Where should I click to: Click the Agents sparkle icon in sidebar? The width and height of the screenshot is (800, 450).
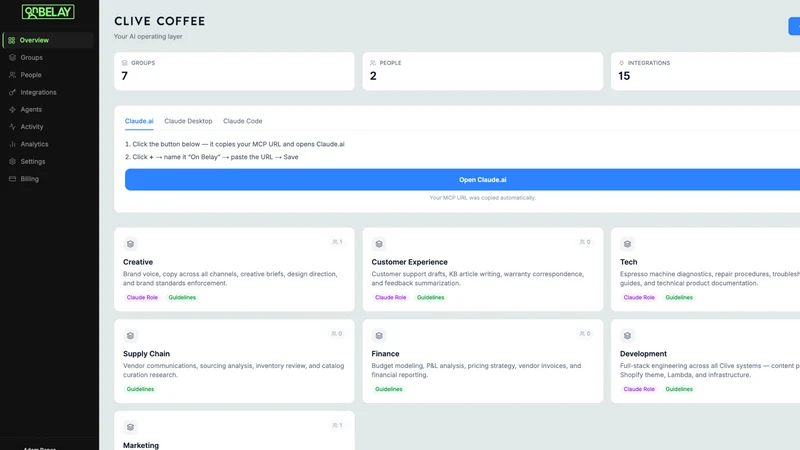[12, 109]
